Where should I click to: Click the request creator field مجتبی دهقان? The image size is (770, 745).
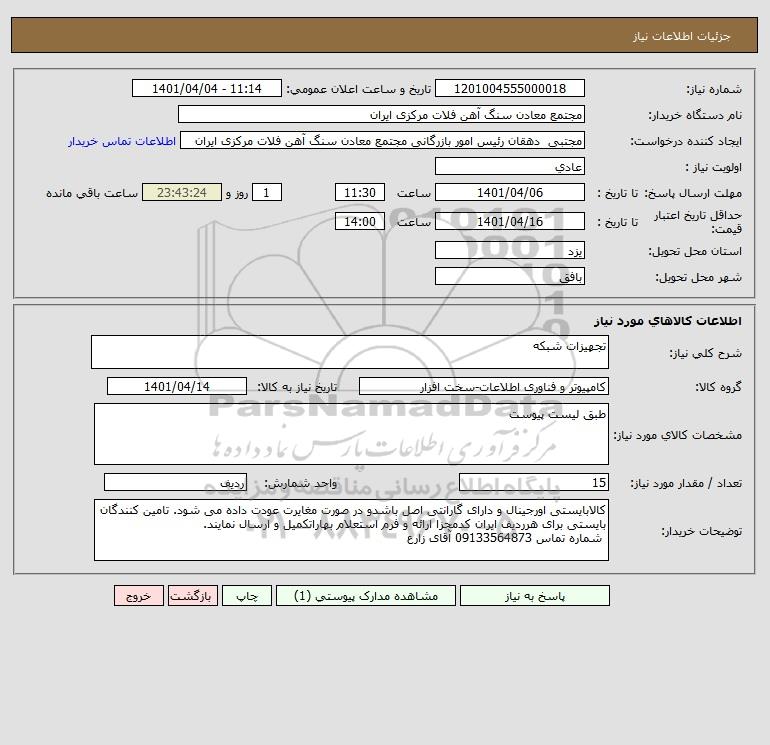(383, 141)
